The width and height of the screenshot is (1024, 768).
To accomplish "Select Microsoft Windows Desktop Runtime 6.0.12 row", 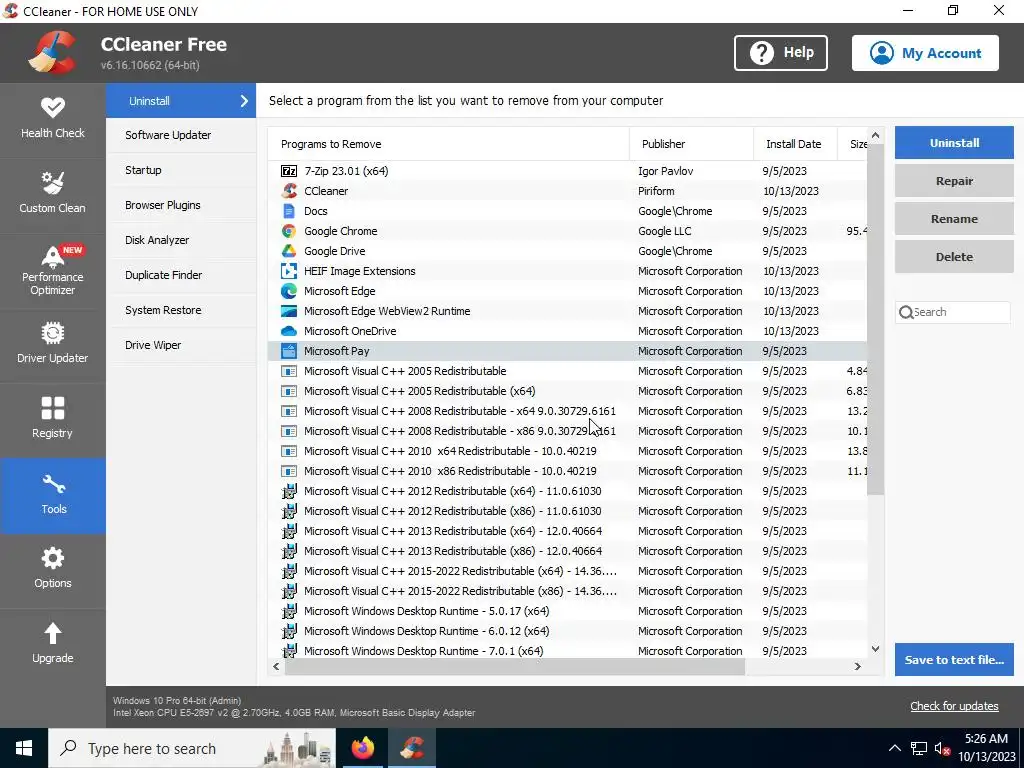I will tap(568, 631).
